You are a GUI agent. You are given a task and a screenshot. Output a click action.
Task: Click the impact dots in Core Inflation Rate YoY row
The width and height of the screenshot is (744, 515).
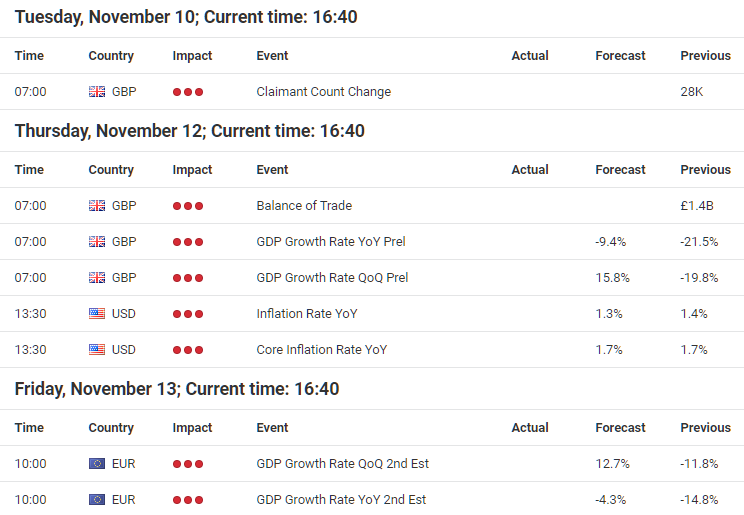tap(188, 350)
